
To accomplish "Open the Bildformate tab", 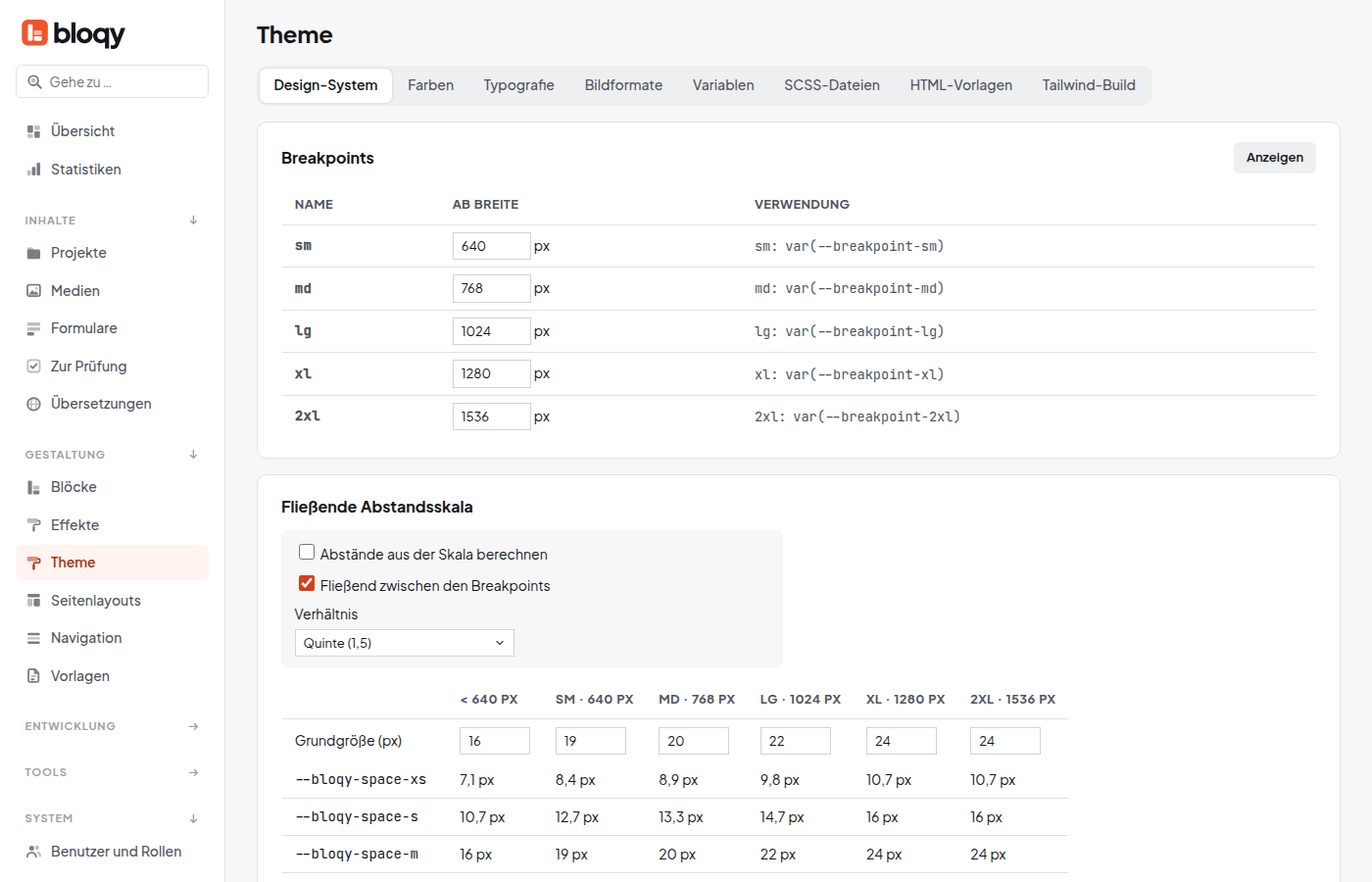I will [x=623, y=85].
